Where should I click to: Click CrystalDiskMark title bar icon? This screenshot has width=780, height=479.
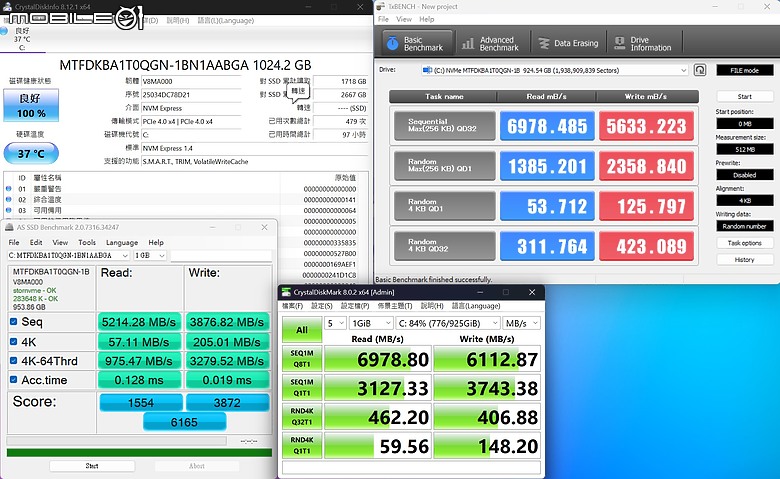pyautogui.click(x=286, y=292)
